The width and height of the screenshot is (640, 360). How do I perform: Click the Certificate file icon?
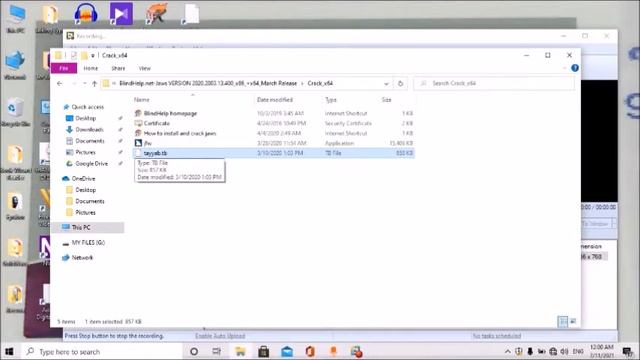click(138, 123)
